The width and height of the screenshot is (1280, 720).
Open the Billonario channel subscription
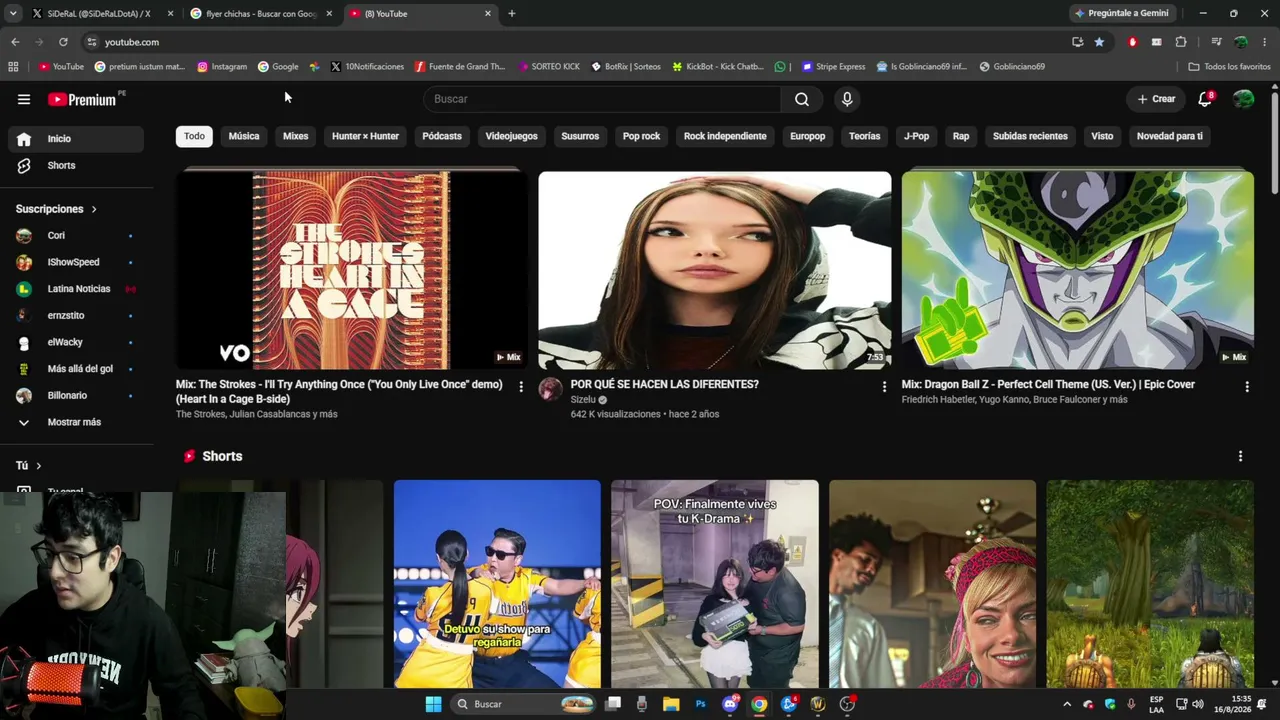pos(76,396)
